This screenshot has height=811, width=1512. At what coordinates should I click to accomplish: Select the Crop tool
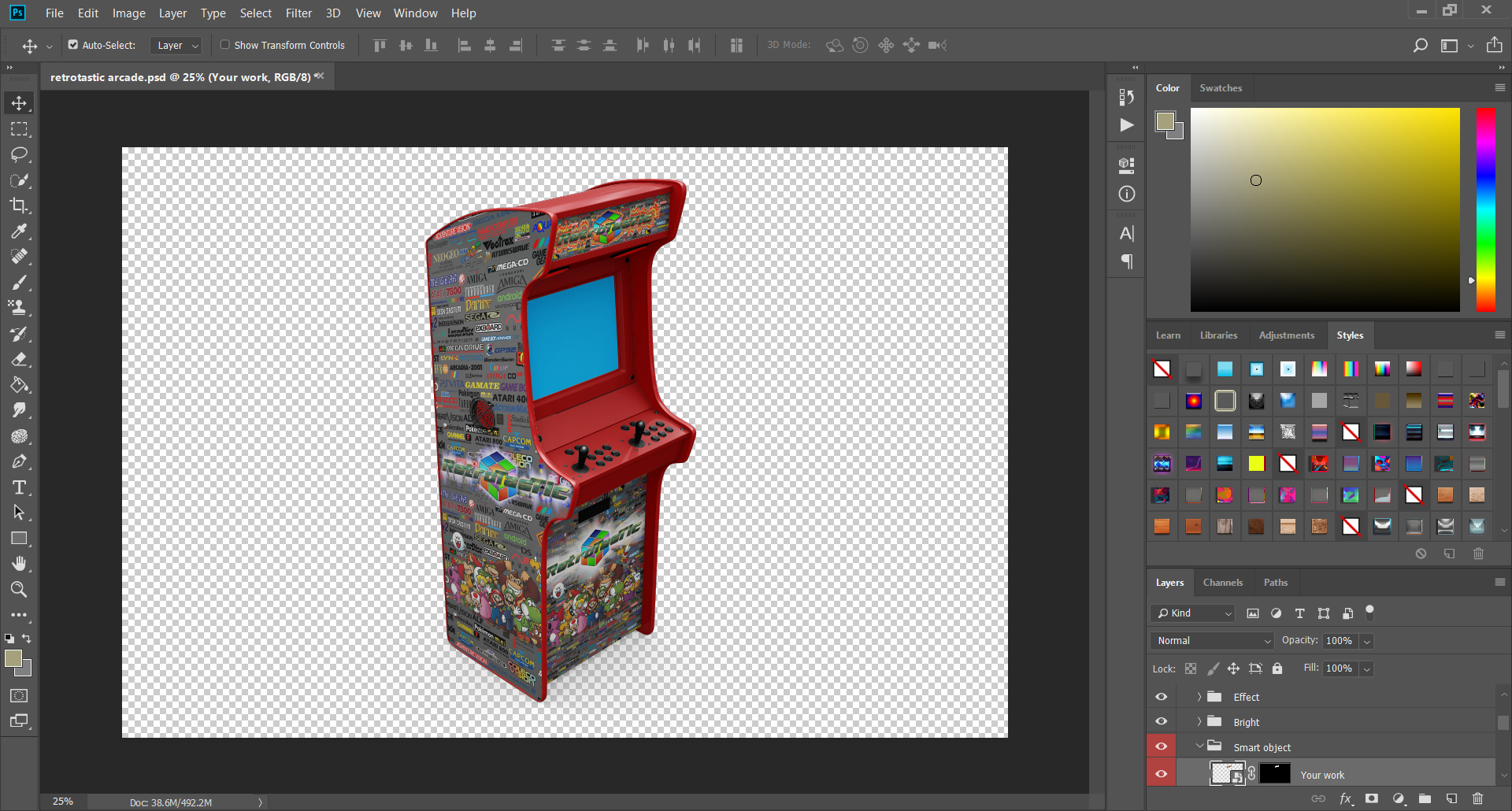pyautogui.click(x=19, y=206)
